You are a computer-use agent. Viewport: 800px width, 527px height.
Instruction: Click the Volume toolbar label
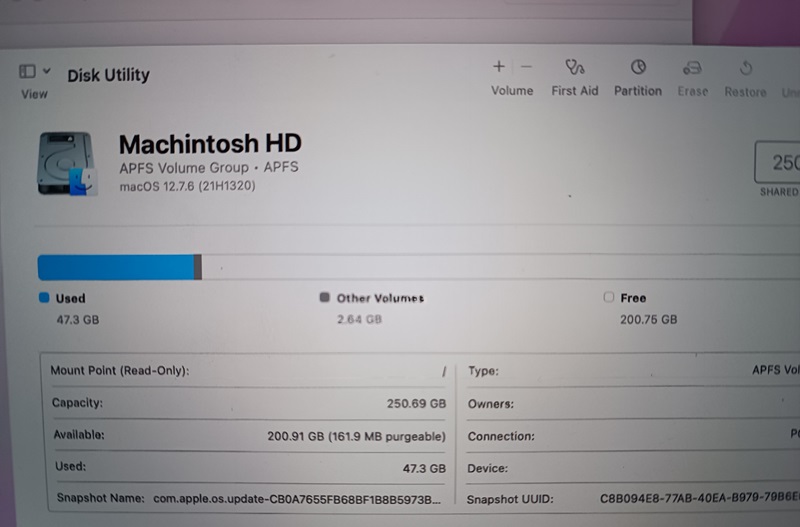(512, 91)
